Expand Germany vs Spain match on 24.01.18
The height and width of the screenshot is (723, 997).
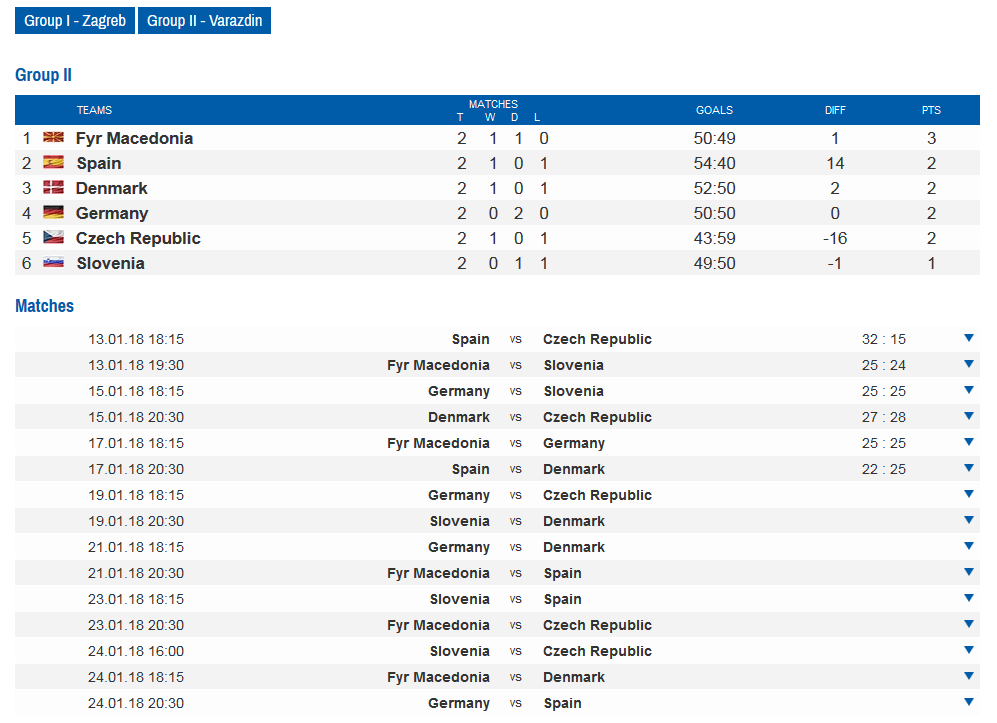tap(968, 703)
